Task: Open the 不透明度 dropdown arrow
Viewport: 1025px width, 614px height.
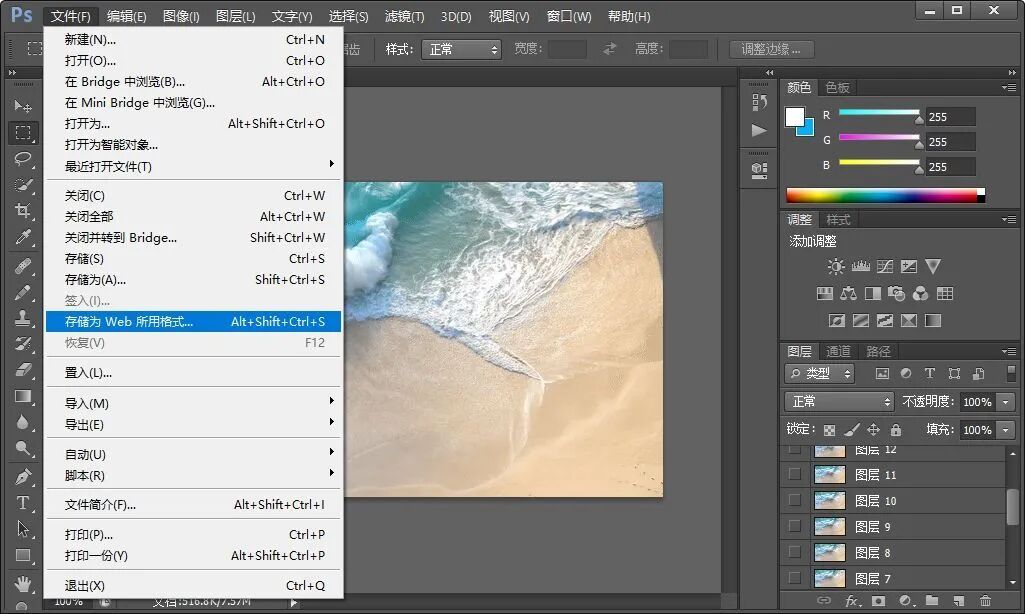Action: tap(1007, 401)
